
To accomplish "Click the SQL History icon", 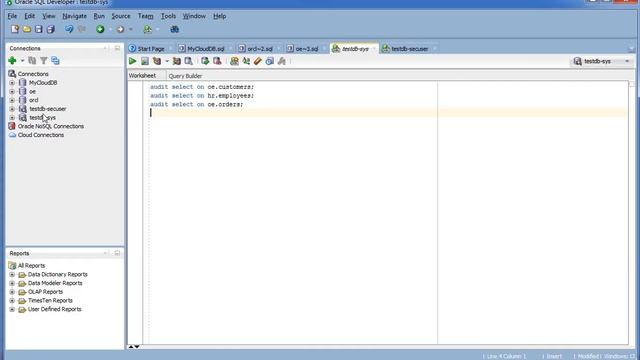I will tap(269, 61).
